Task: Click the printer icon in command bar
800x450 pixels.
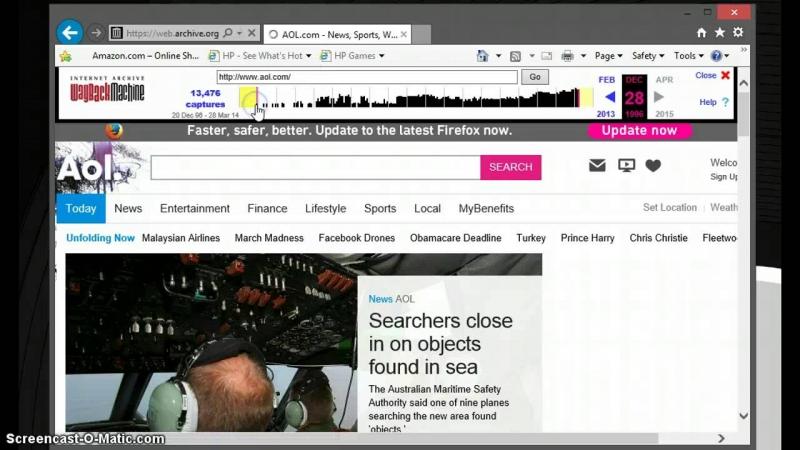Action: click(x=567, y=56)
